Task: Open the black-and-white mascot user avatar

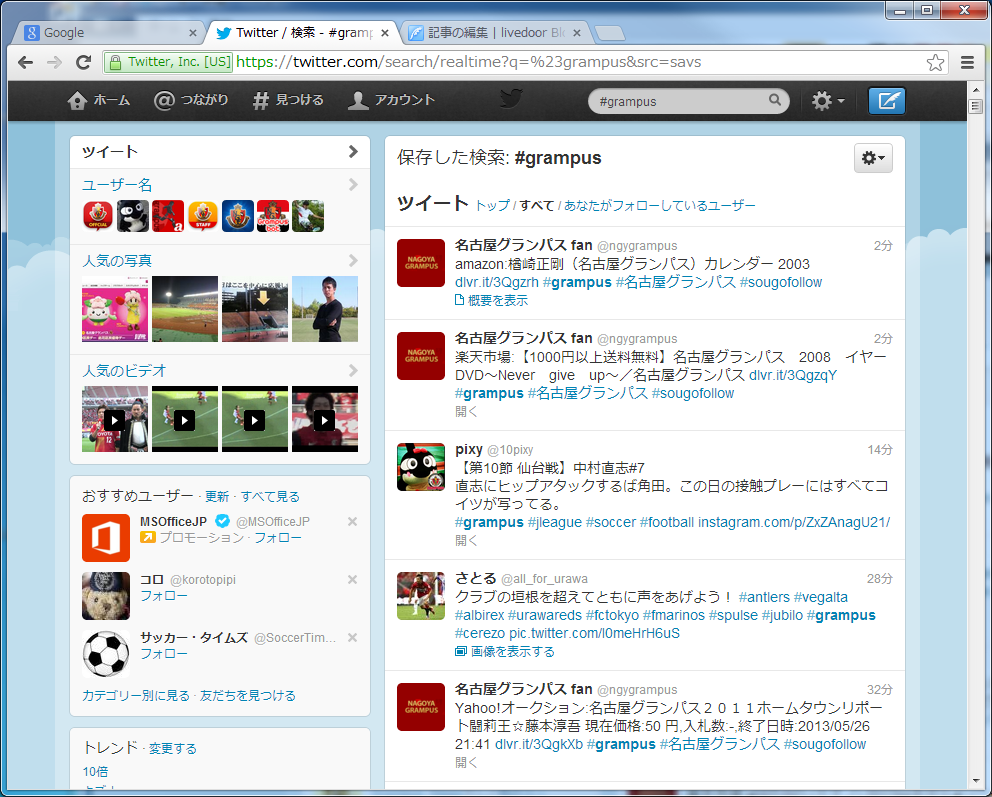Action: coord(133,216)
